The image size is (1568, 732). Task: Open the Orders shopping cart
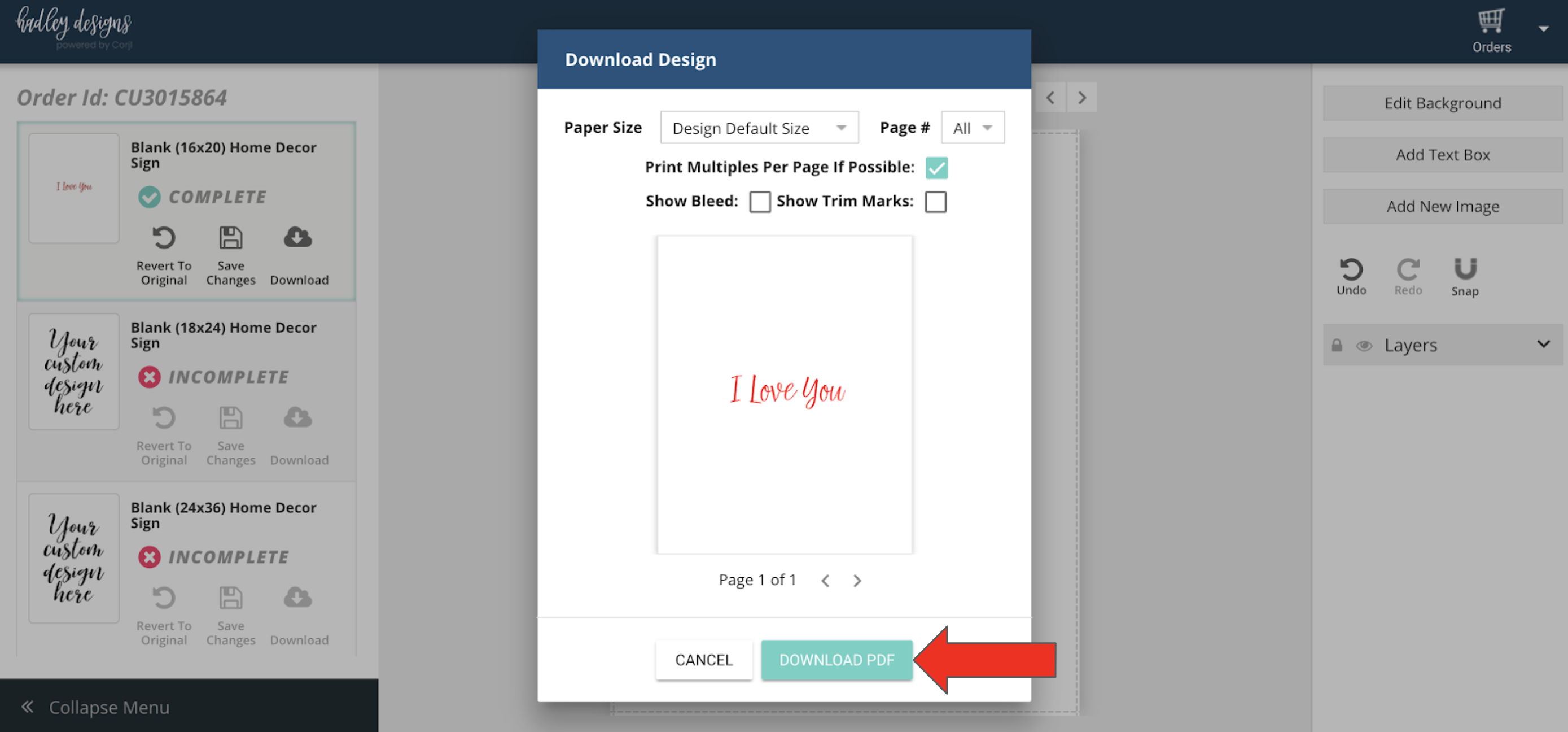click(1491, 22)
